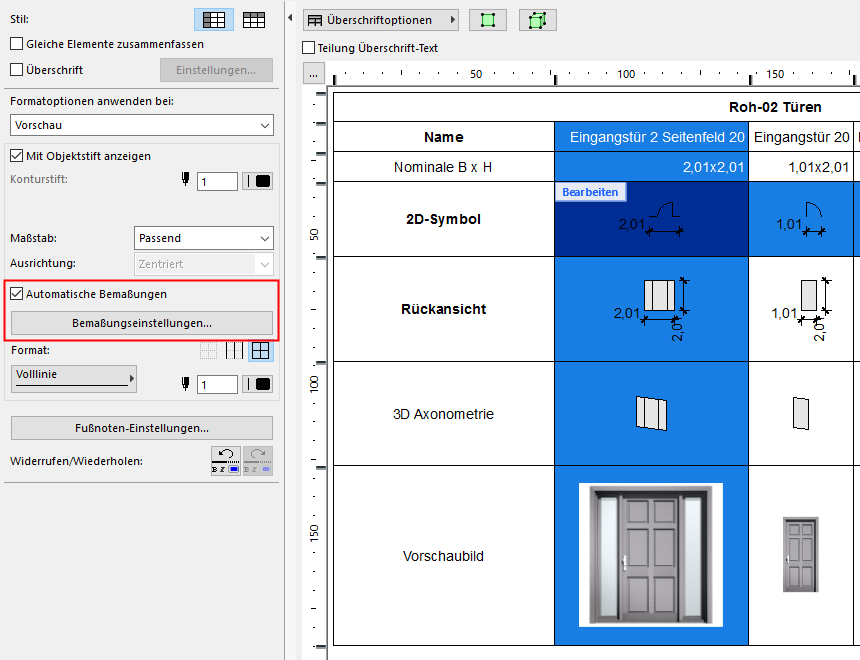Click the 'Bemaßungseinstellungen...' button
The image size is (860, 660).
click(x=141, y=323)
